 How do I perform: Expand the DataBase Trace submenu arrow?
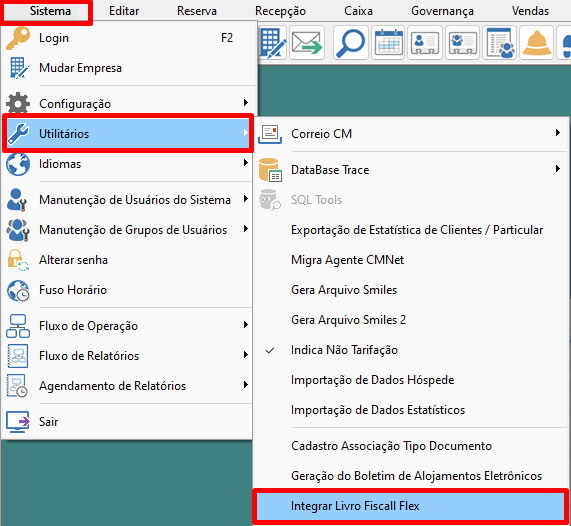click(x=558, y=168)
